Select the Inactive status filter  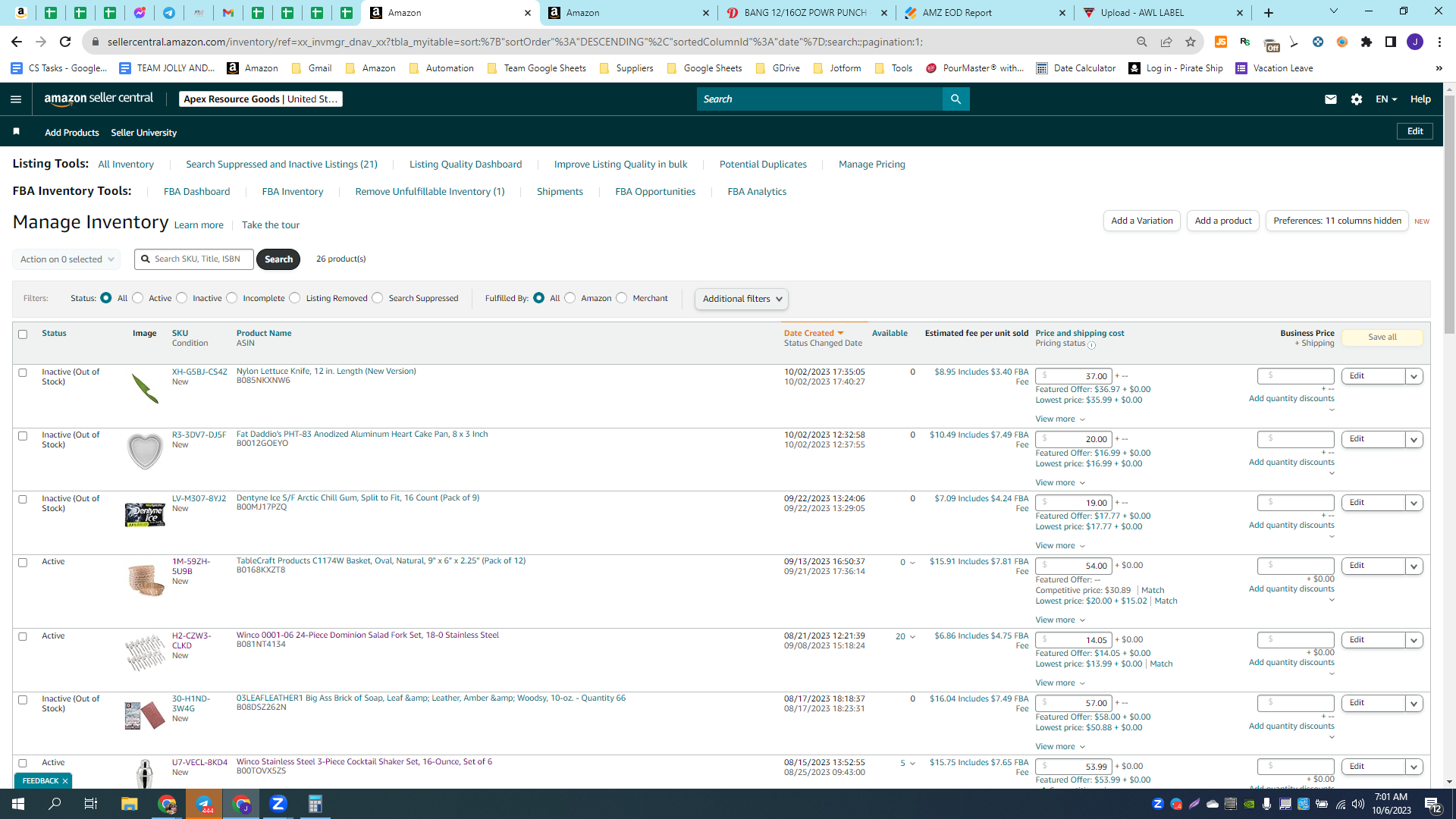(182, 298)
